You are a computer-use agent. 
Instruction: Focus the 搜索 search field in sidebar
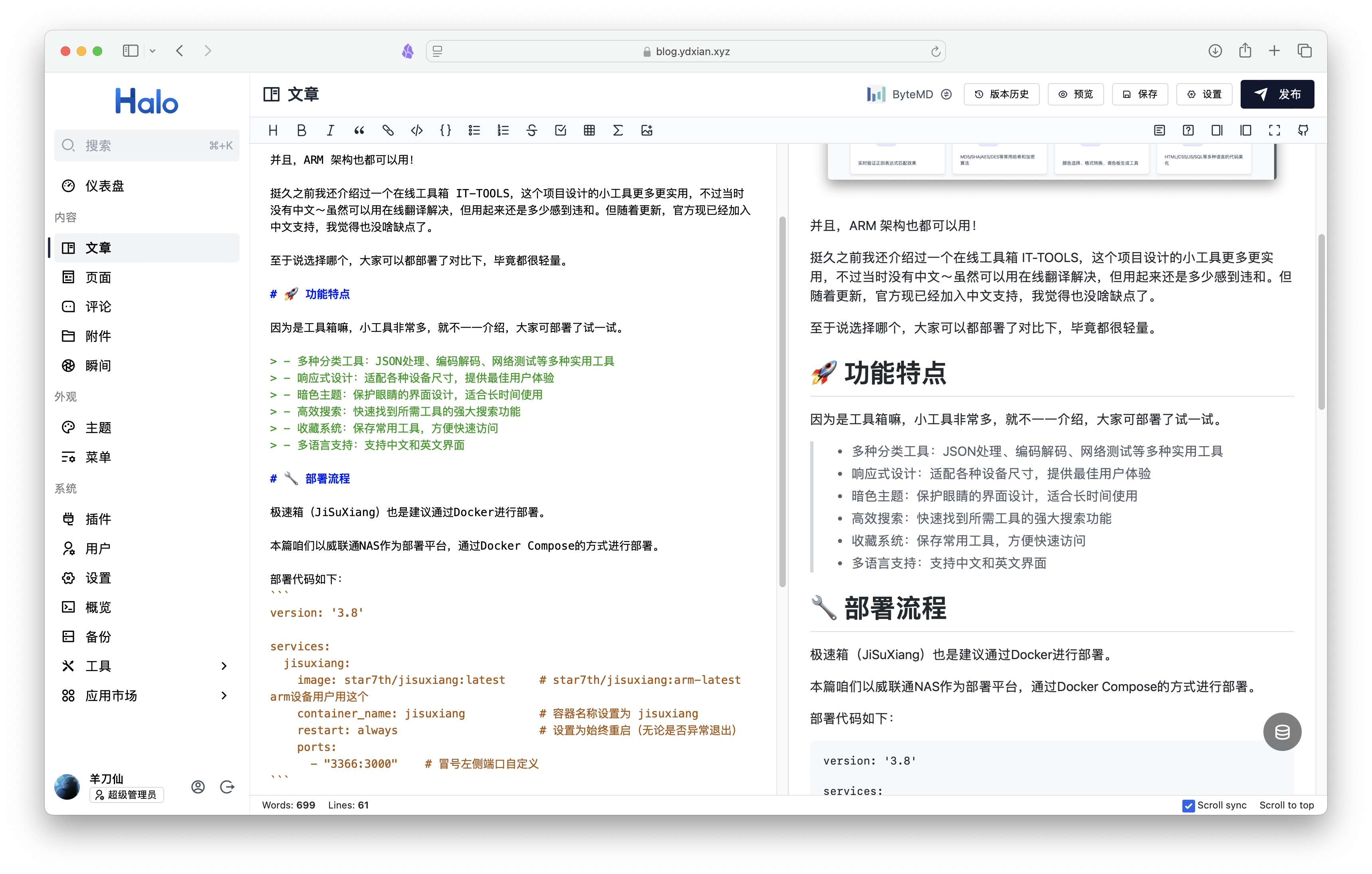(147, 145)
